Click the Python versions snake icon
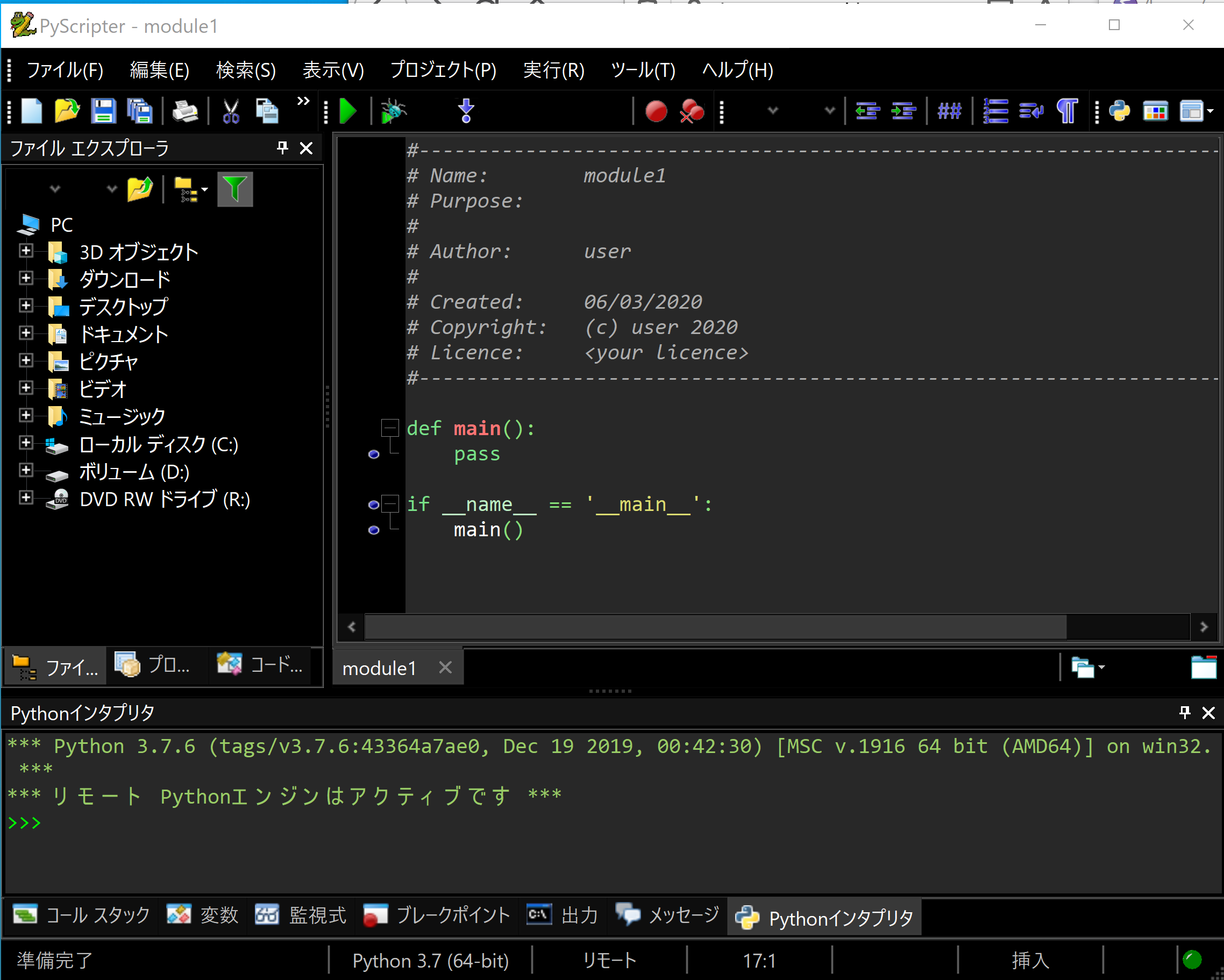 click(x=1120, y=111)
